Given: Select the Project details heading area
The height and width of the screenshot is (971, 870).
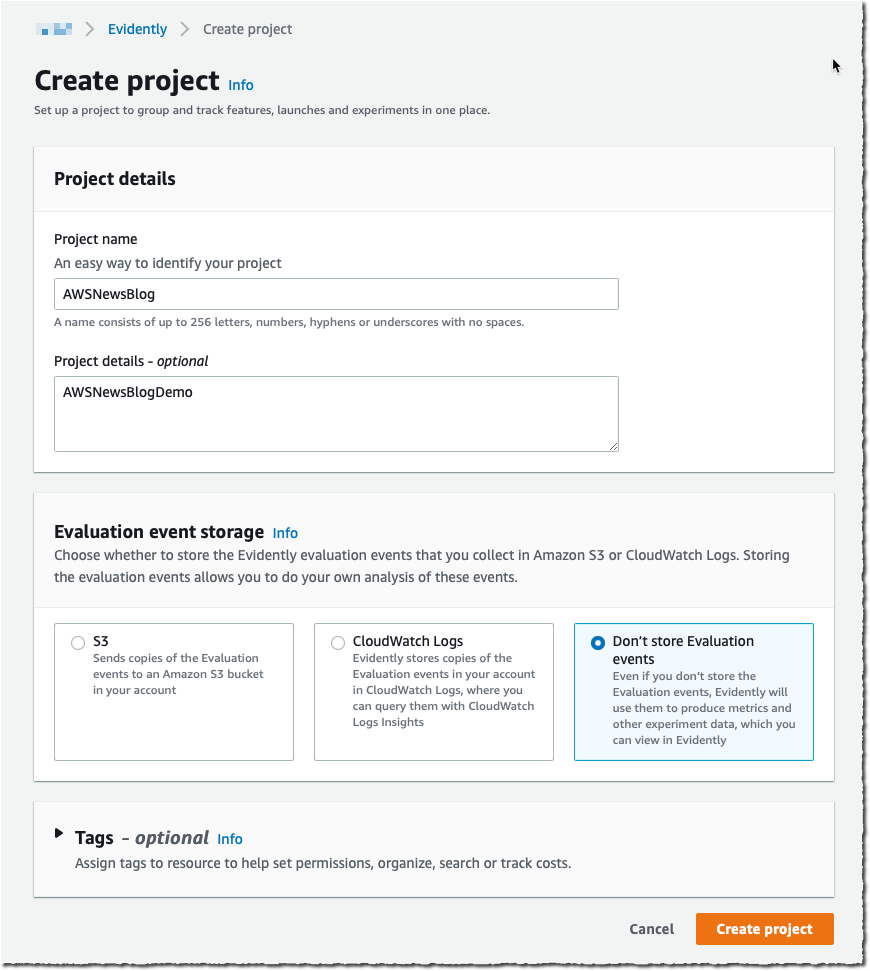Looking at the screenshot, I should [x=114, y=179].
